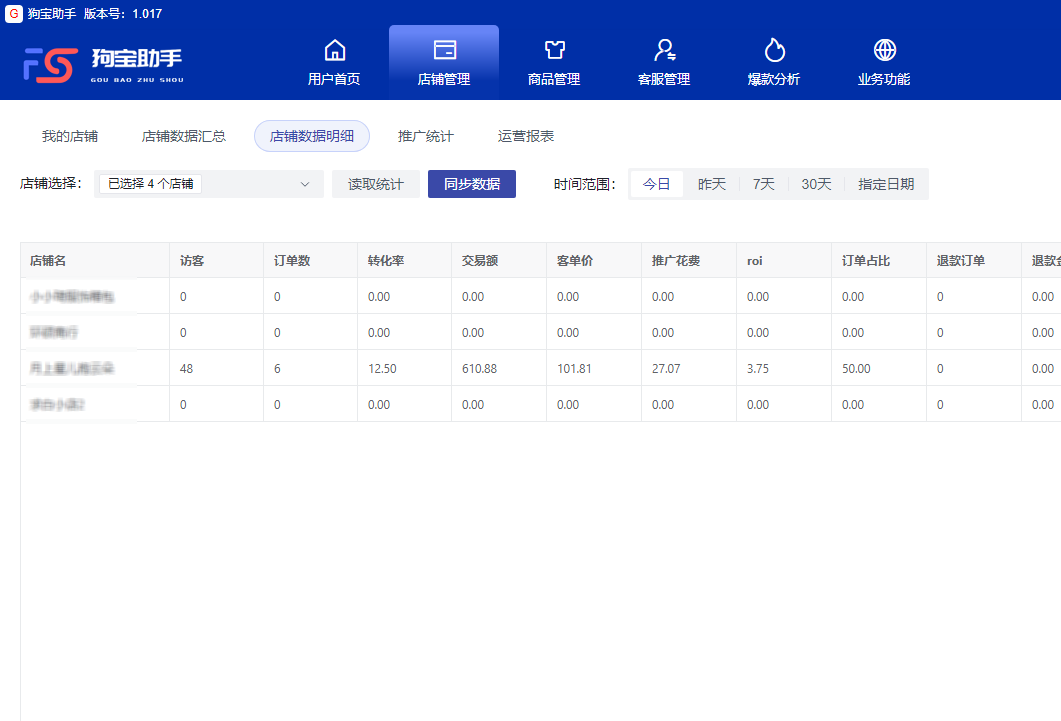The height and width of the screenshot is (721, 1061).
Task: Click the dropdown chevron arrow in shop selector
Action: pyautogui.click(x=304, y=184)
